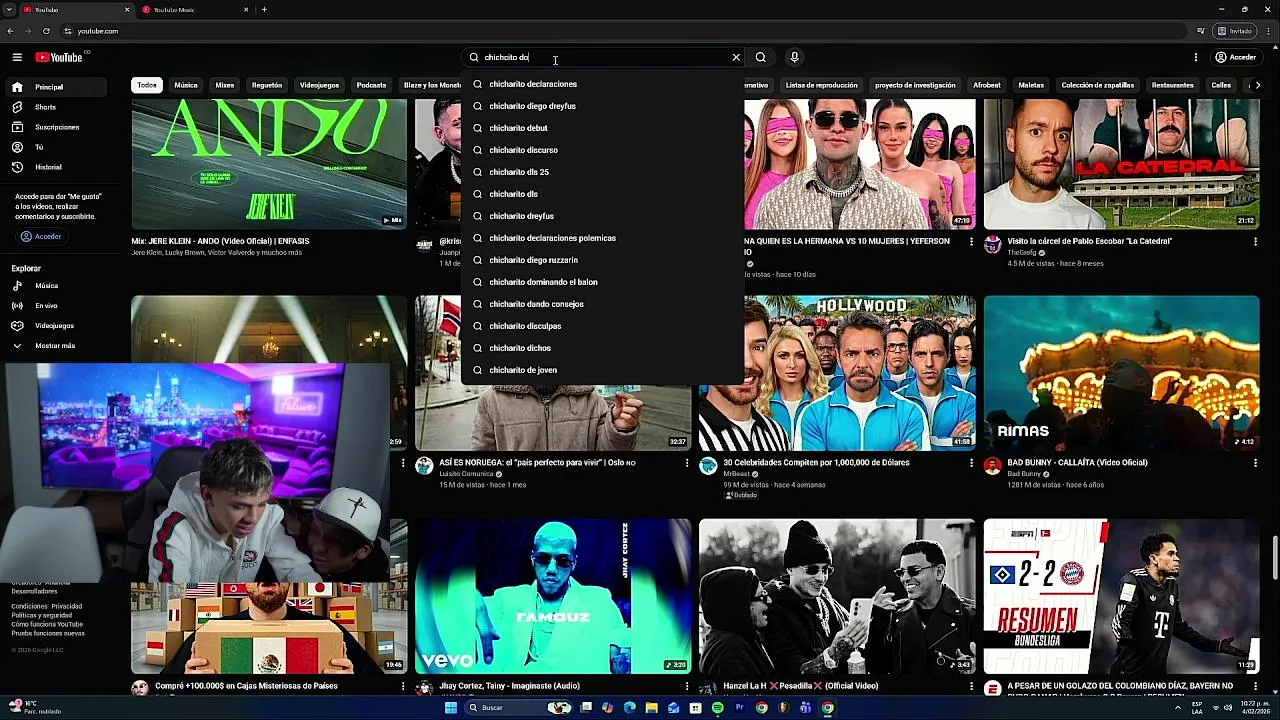Click Cómo funciona YouTube footer link
This screenshot has width=1280, height=720.
tap(47, 624)
